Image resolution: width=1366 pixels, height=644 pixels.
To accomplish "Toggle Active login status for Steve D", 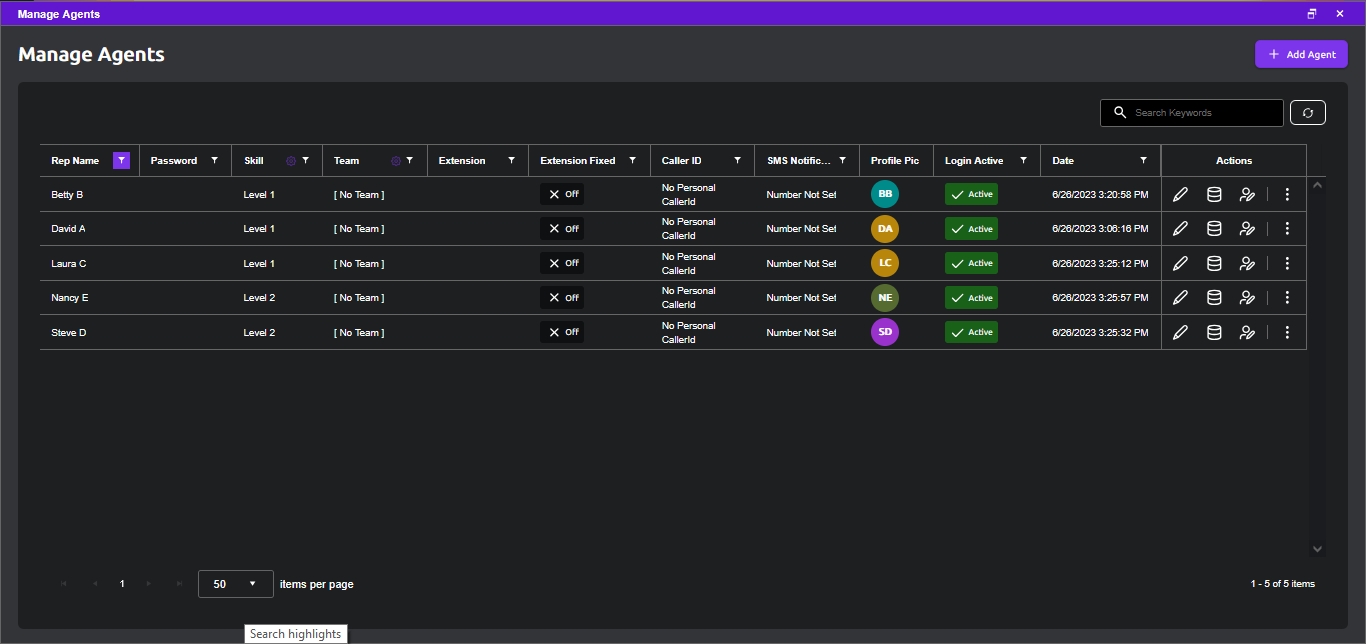I will (x=971, y=332).
